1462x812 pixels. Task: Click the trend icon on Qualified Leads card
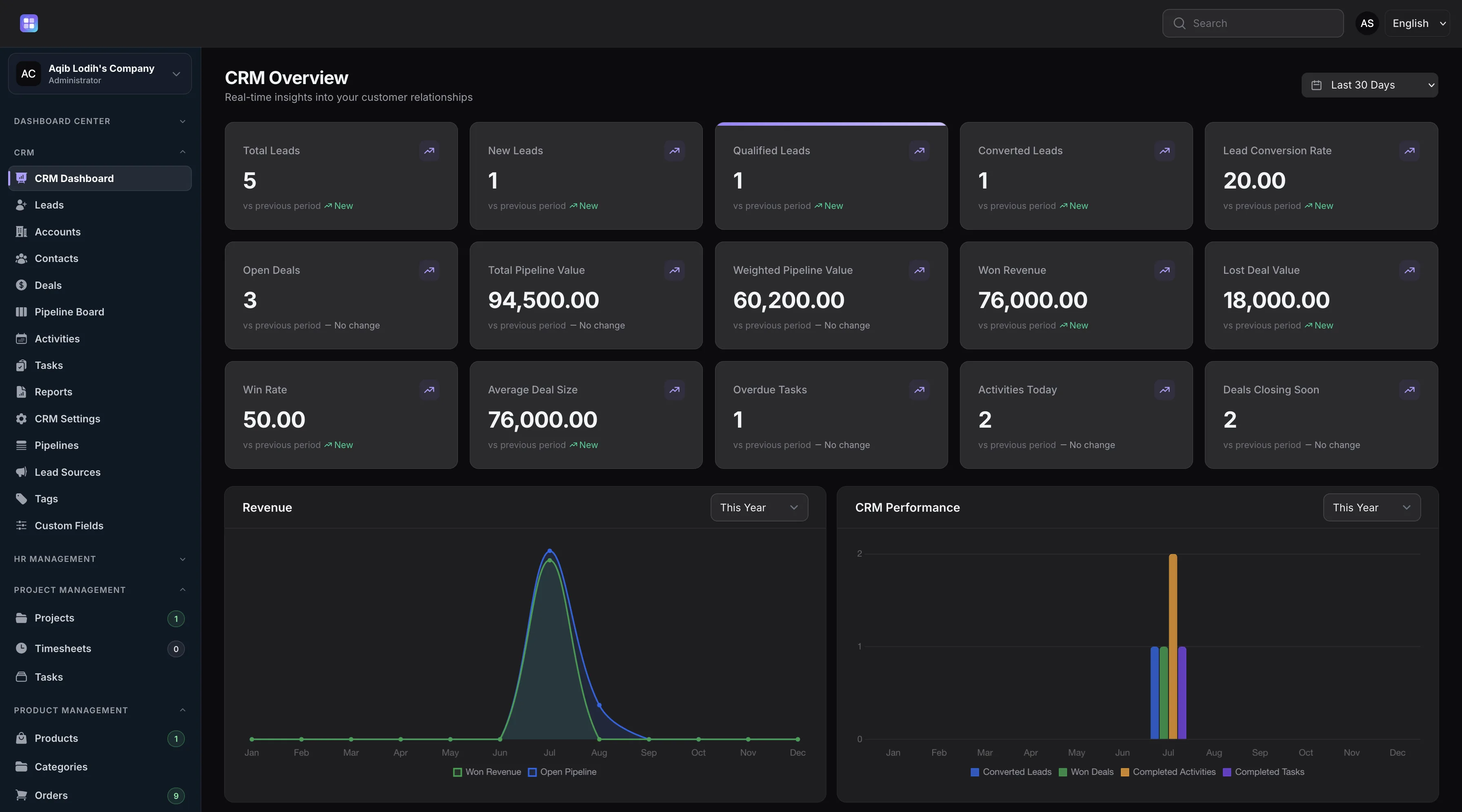(920, 151)
